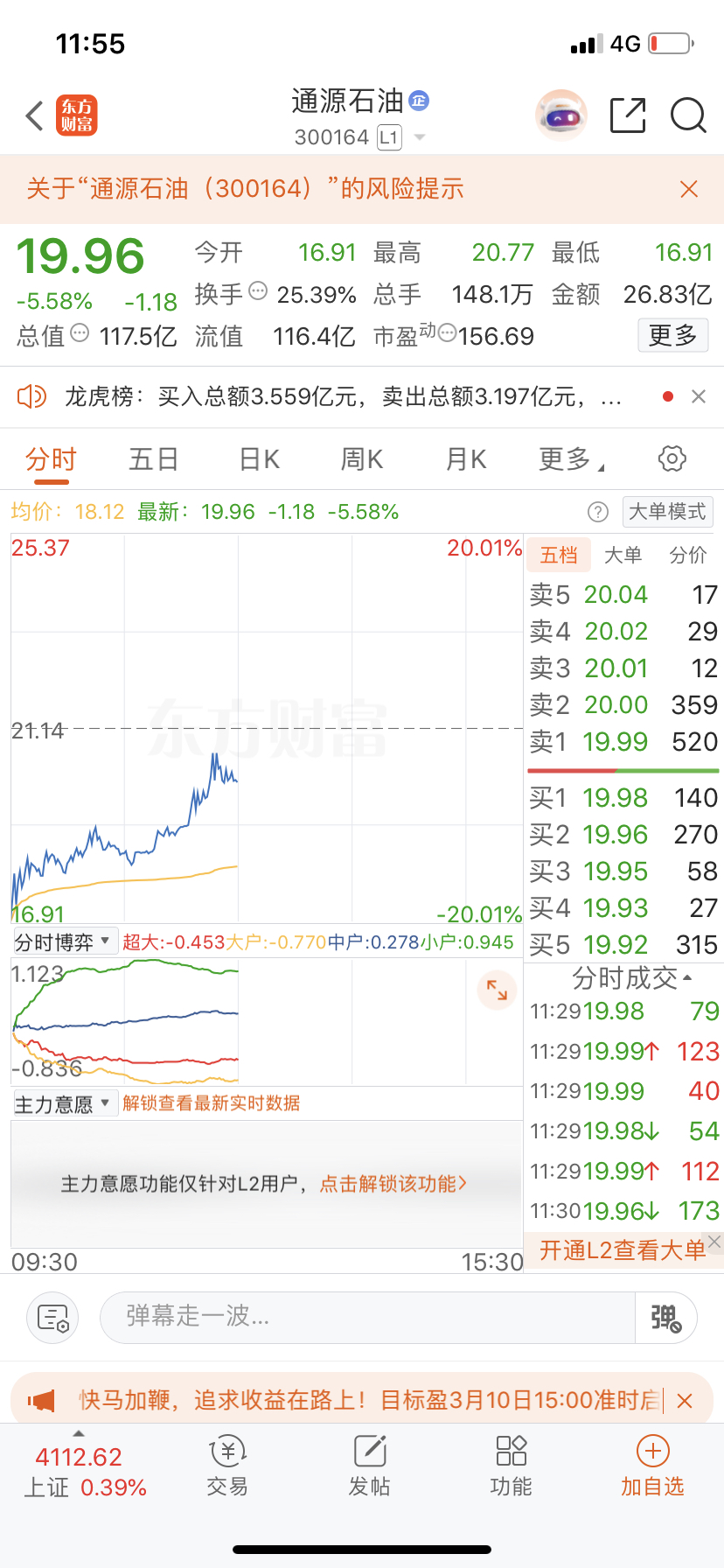Click 点击解锁该功能 link
724x1568 pixels.
pyautogui.click(x=393, y=1184)
